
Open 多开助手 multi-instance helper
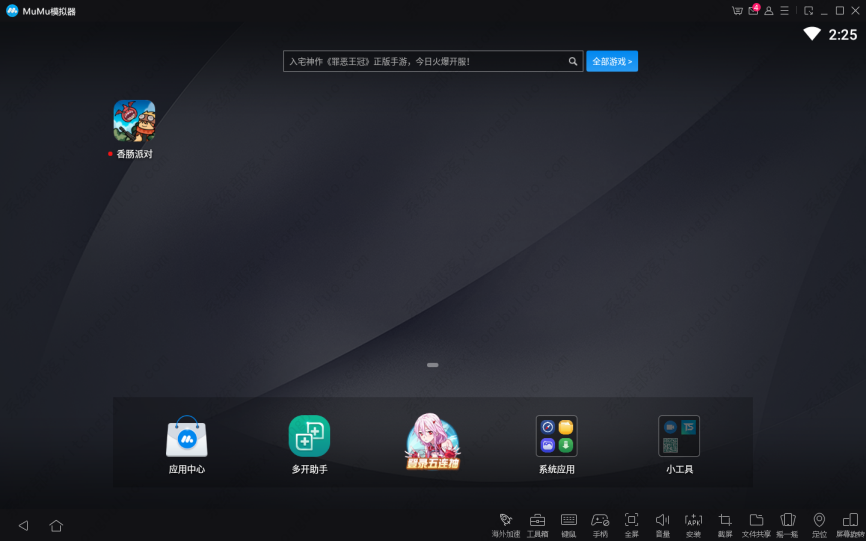tap(309, 437)
